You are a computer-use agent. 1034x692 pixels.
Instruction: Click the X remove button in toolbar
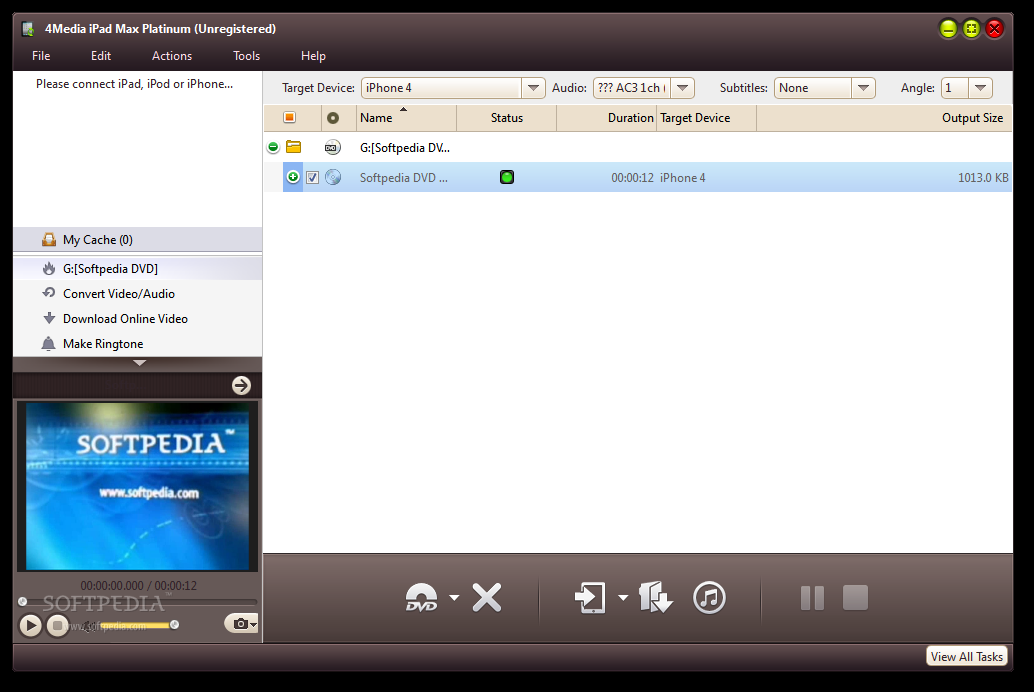pyautogui.click(x=487, y=598)
